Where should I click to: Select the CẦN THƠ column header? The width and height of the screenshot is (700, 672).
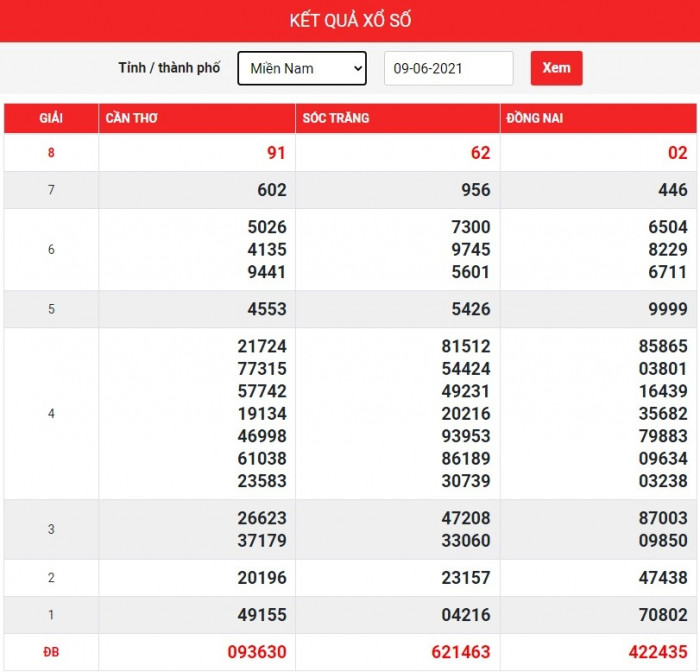point(131,118)
